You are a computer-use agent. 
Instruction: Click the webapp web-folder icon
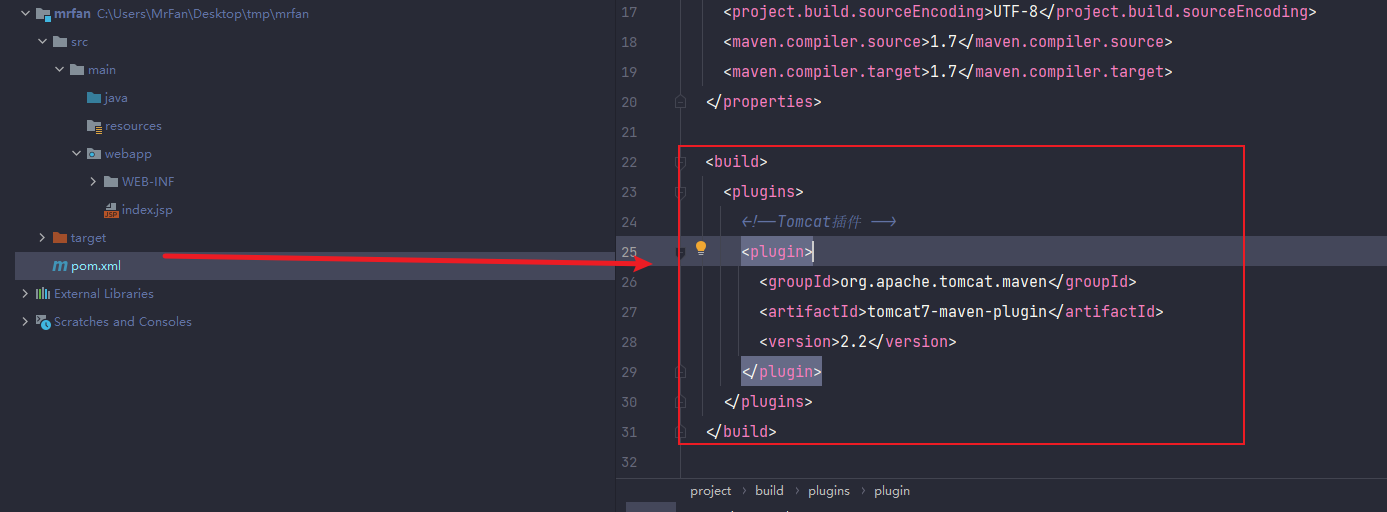pyautogui.click(x=94, y=154)
